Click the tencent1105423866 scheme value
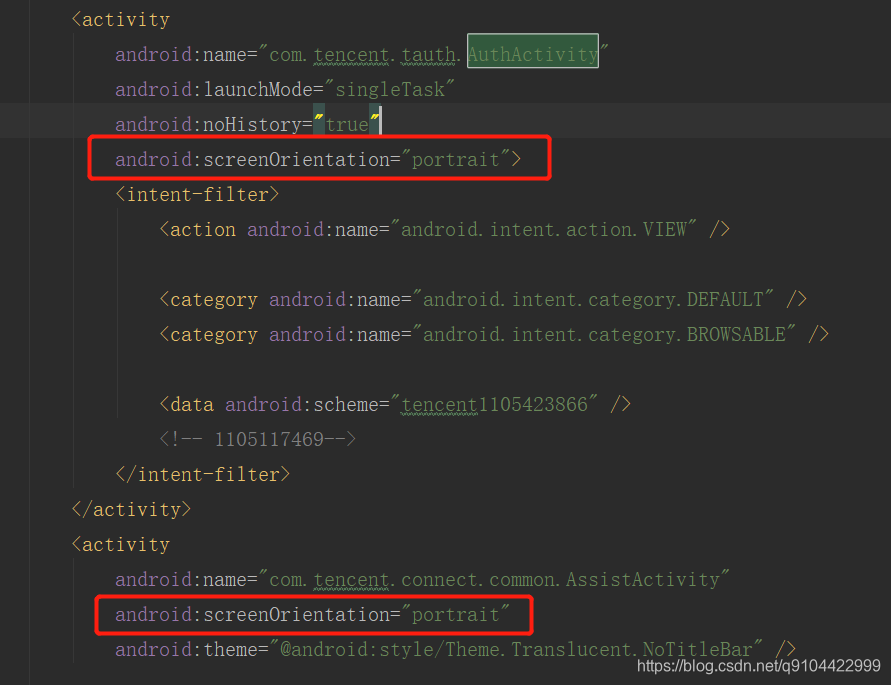 [x=494, y=405]
